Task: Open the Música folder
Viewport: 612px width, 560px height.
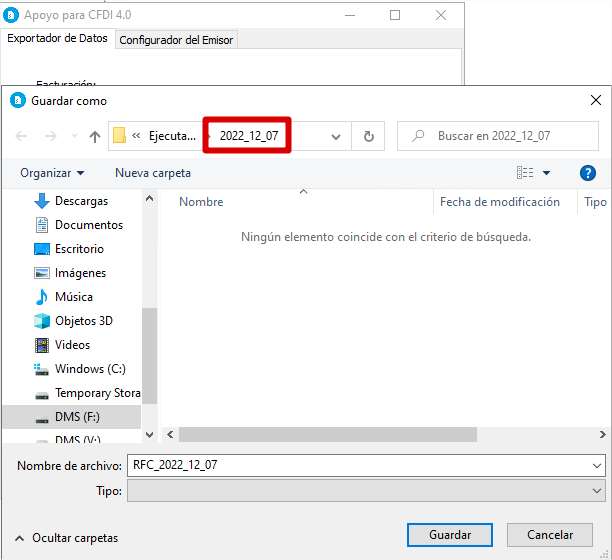Action: point(74,297)
